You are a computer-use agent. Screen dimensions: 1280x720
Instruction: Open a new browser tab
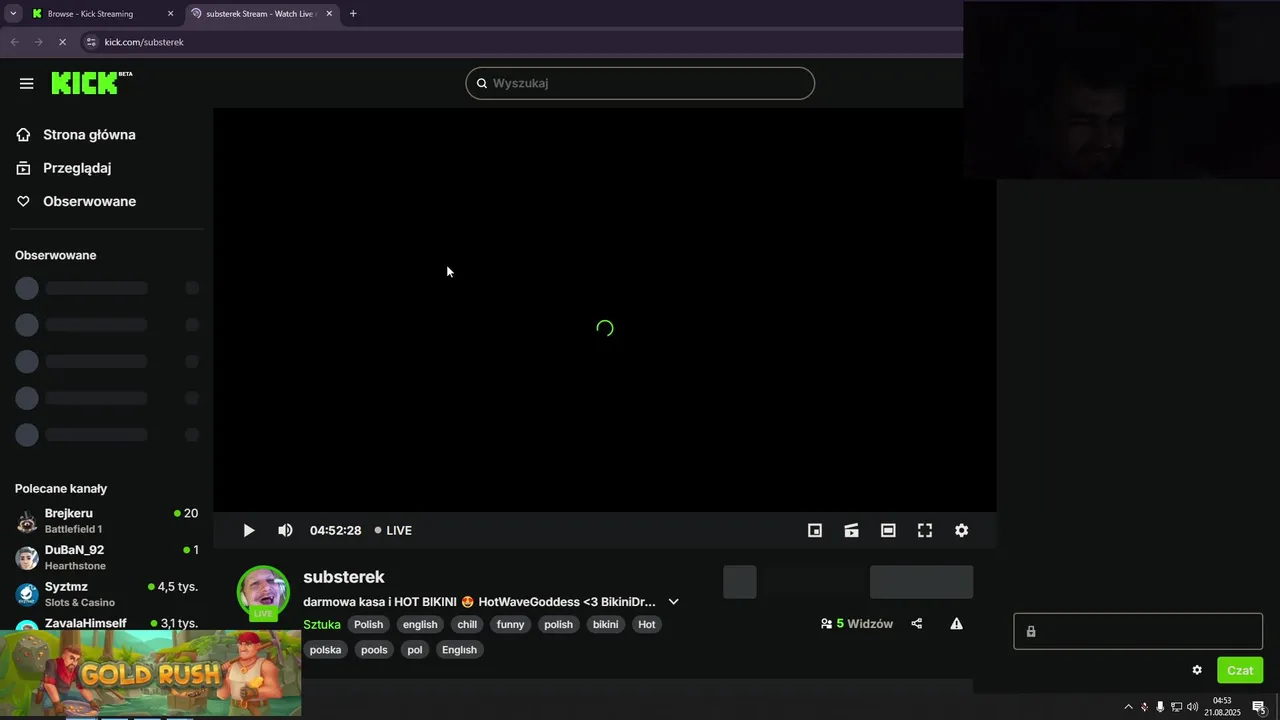pos(353,14)
